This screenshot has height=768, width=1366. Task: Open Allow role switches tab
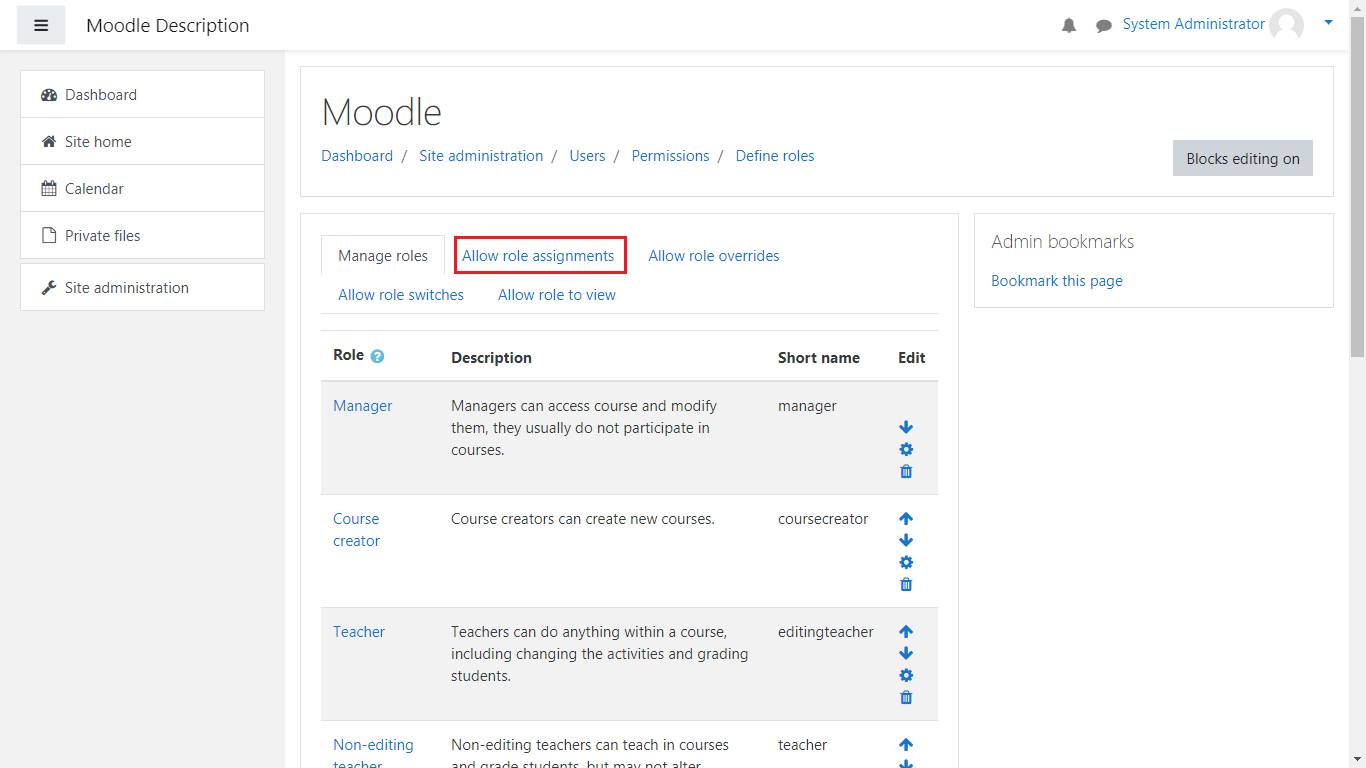pos(401,295)
